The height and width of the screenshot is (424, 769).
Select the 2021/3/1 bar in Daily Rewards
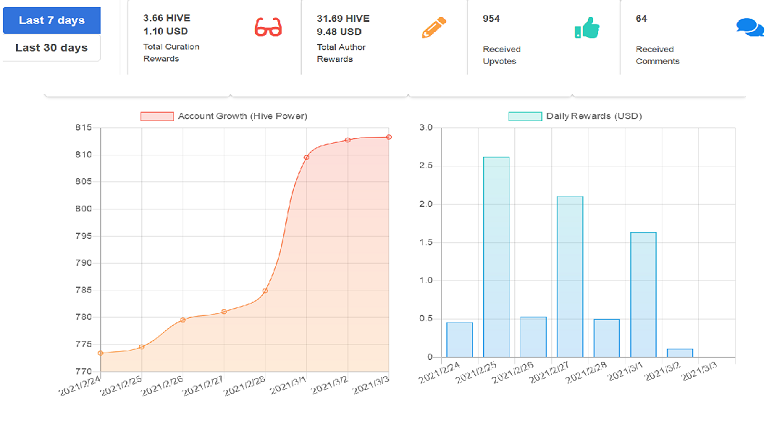click(x=643, y=295)
